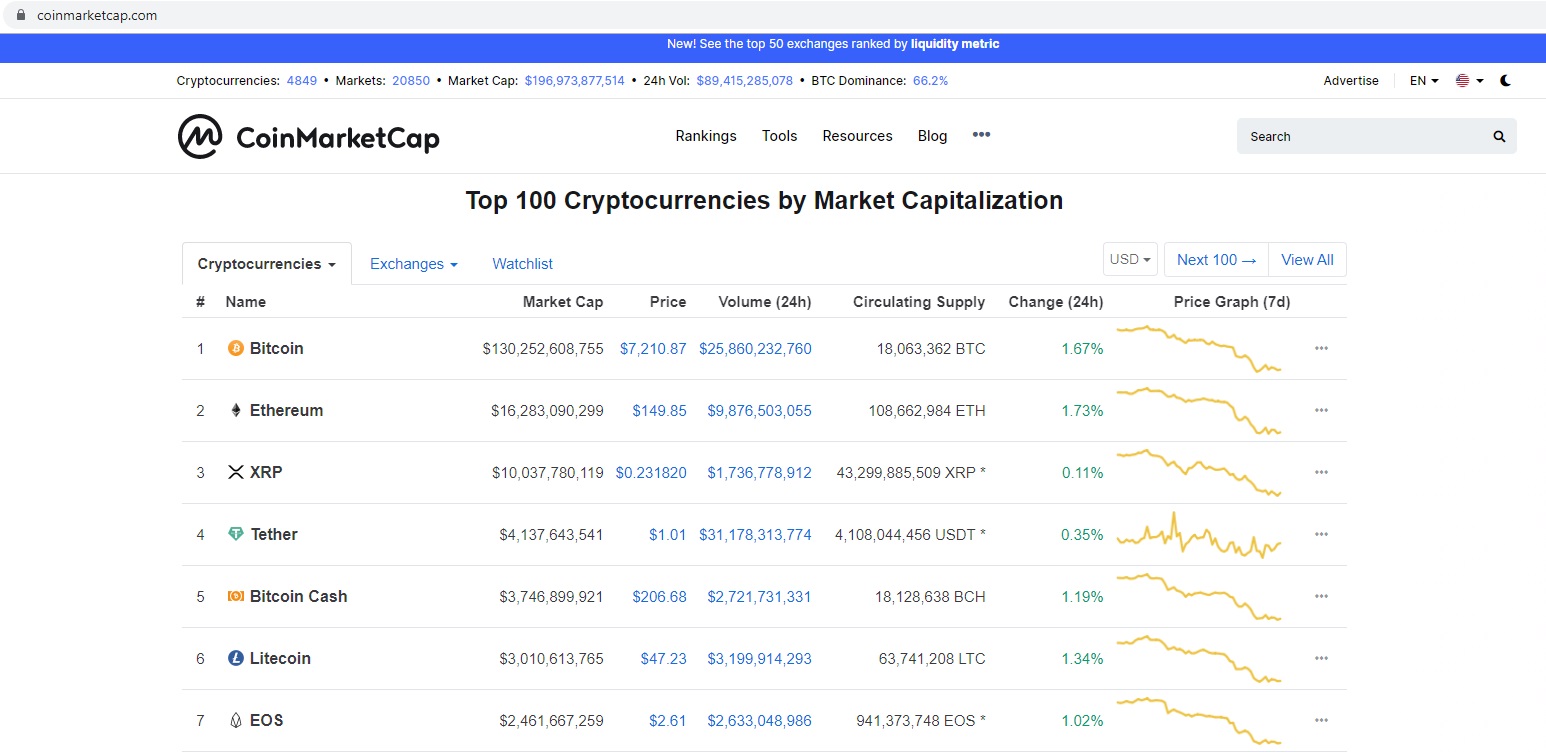Viewport: 1546px width, 752px height.
Task: Open the more options menu for EOS row
Action: 1321,720
